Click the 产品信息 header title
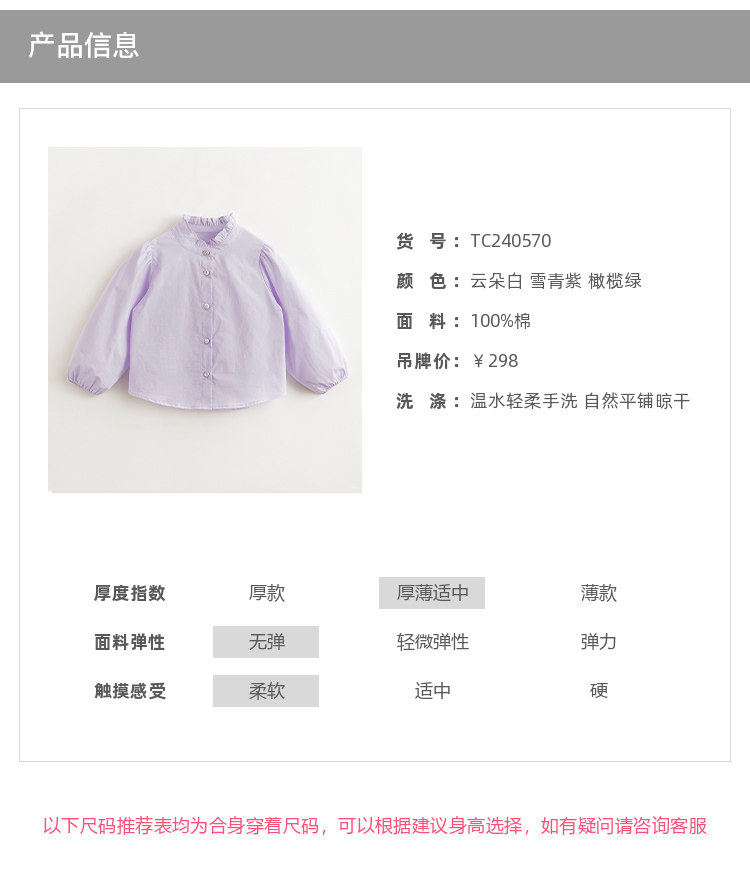Viewport: 750px width, 876px height. tap(84, 45)
